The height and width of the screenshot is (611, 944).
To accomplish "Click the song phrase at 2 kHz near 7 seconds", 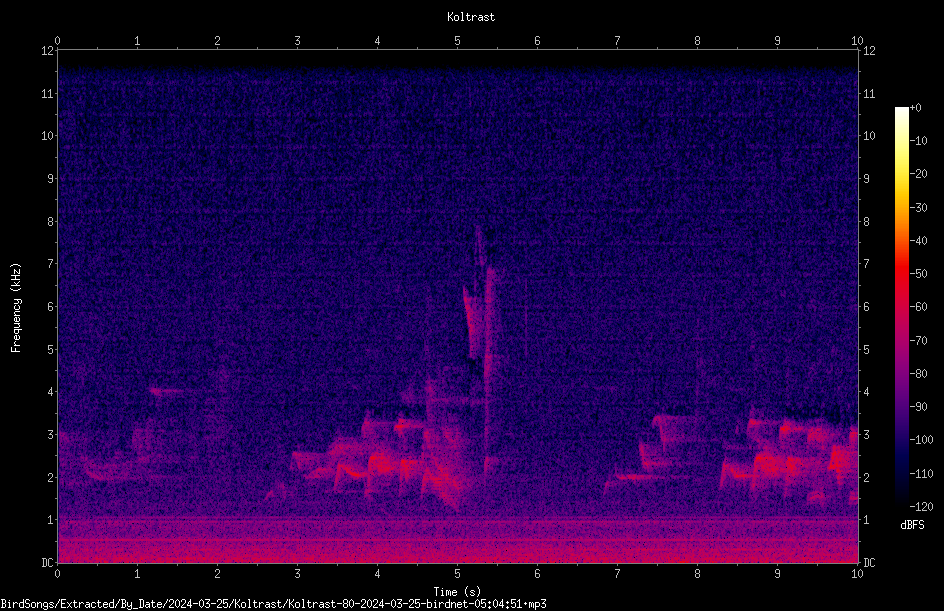I will pos(638,477).
